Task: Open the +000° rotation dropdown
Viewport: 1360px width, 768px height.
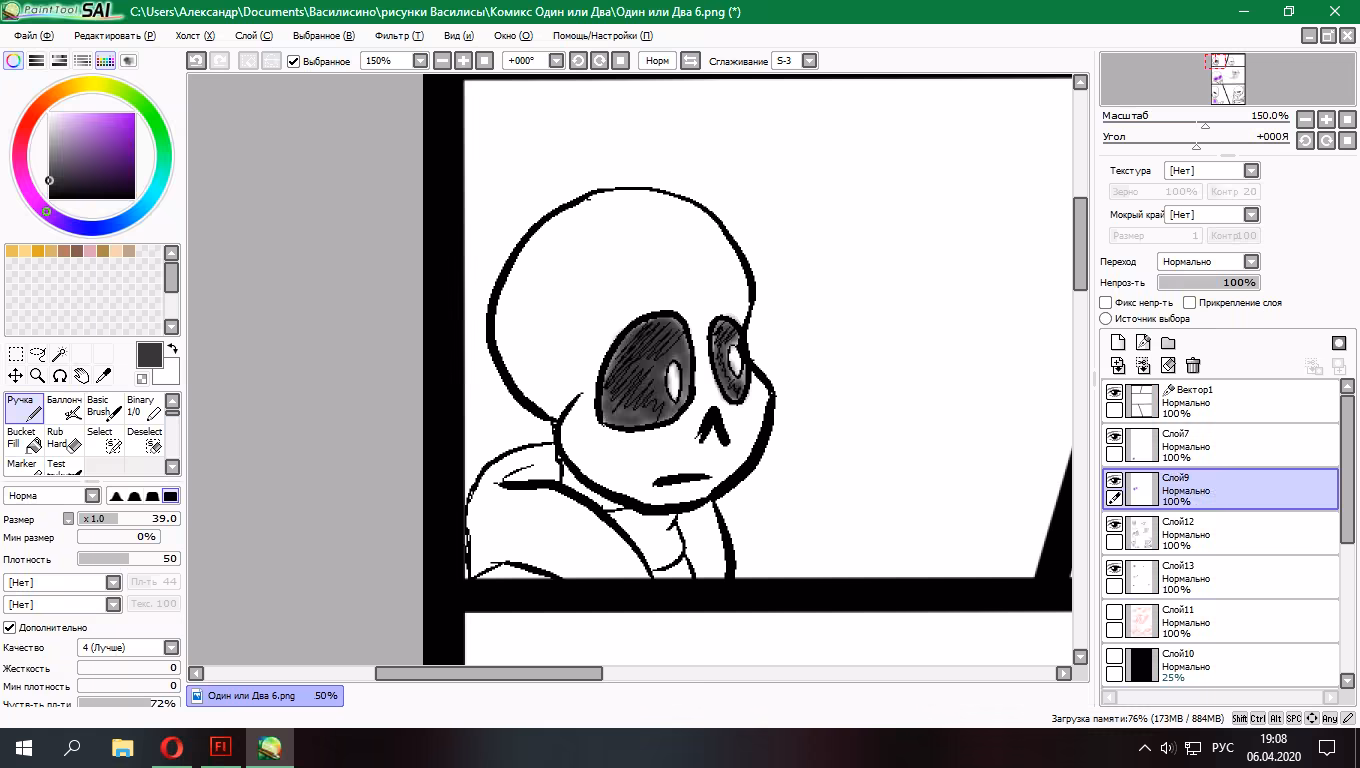Action: [555, 61]
